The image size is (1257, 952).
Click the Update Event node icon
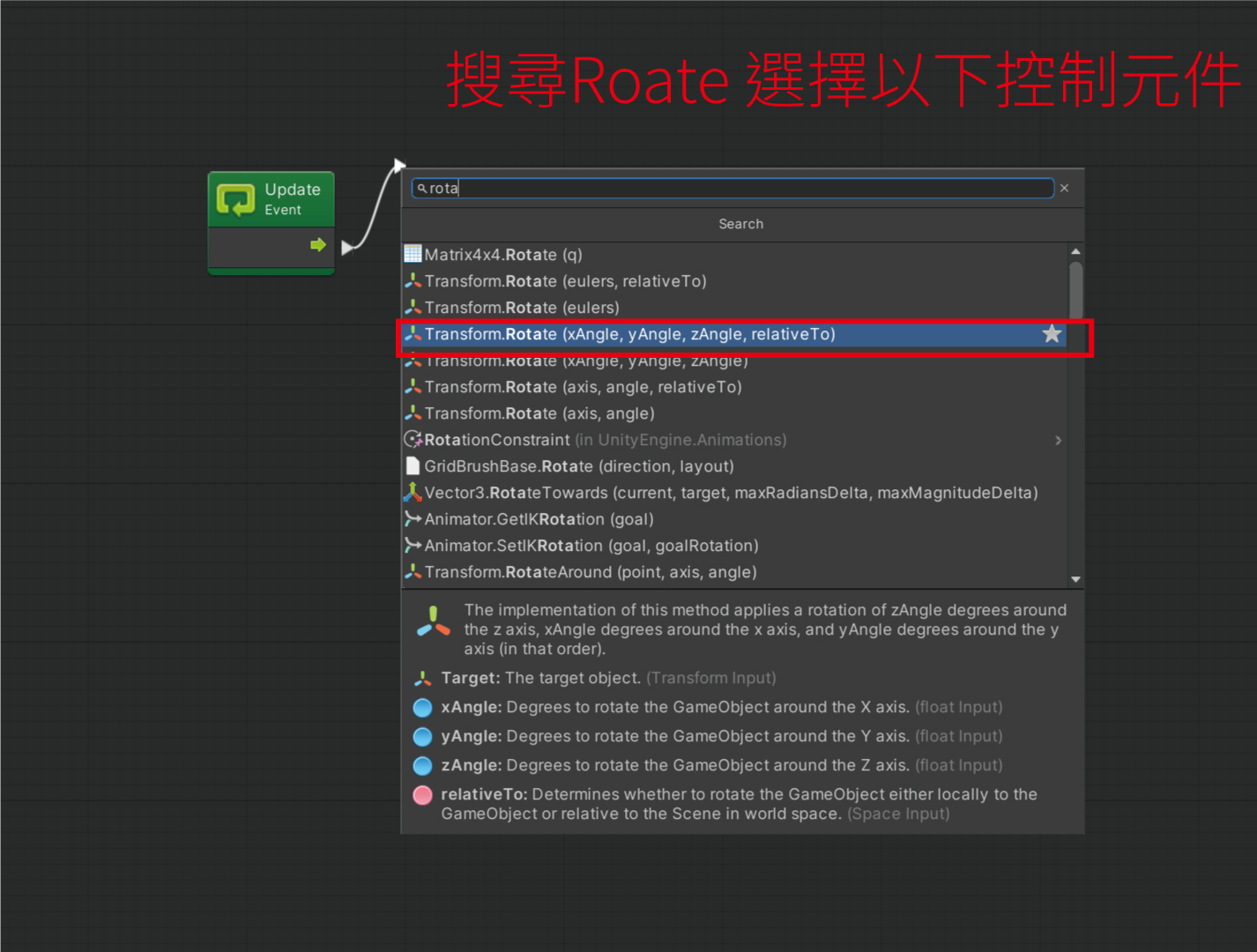pyautogui.click(x=235, y=200)
